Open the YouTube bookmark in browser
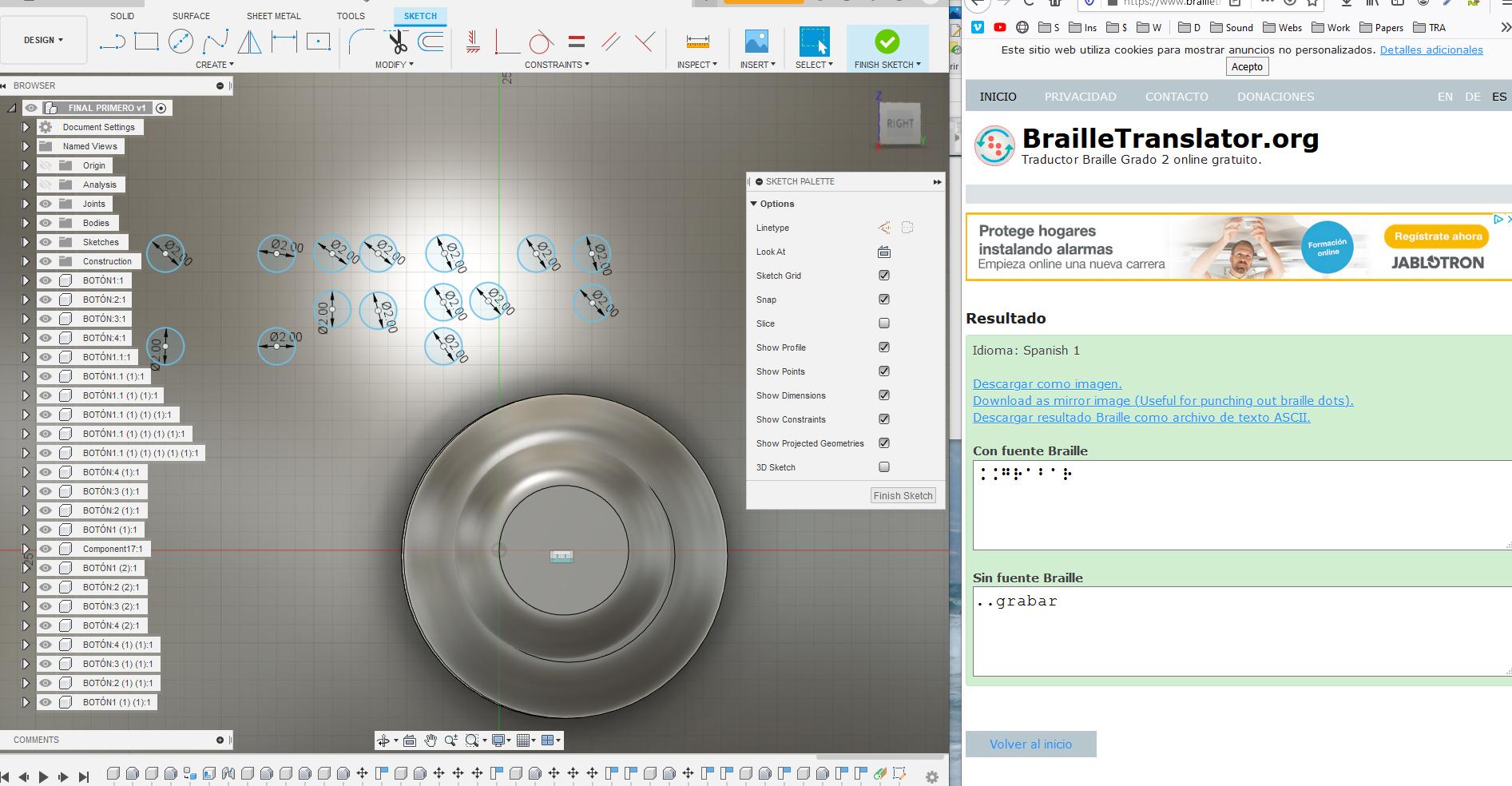This screenshot has width=1512, height=786. click(x=999, y=27)
